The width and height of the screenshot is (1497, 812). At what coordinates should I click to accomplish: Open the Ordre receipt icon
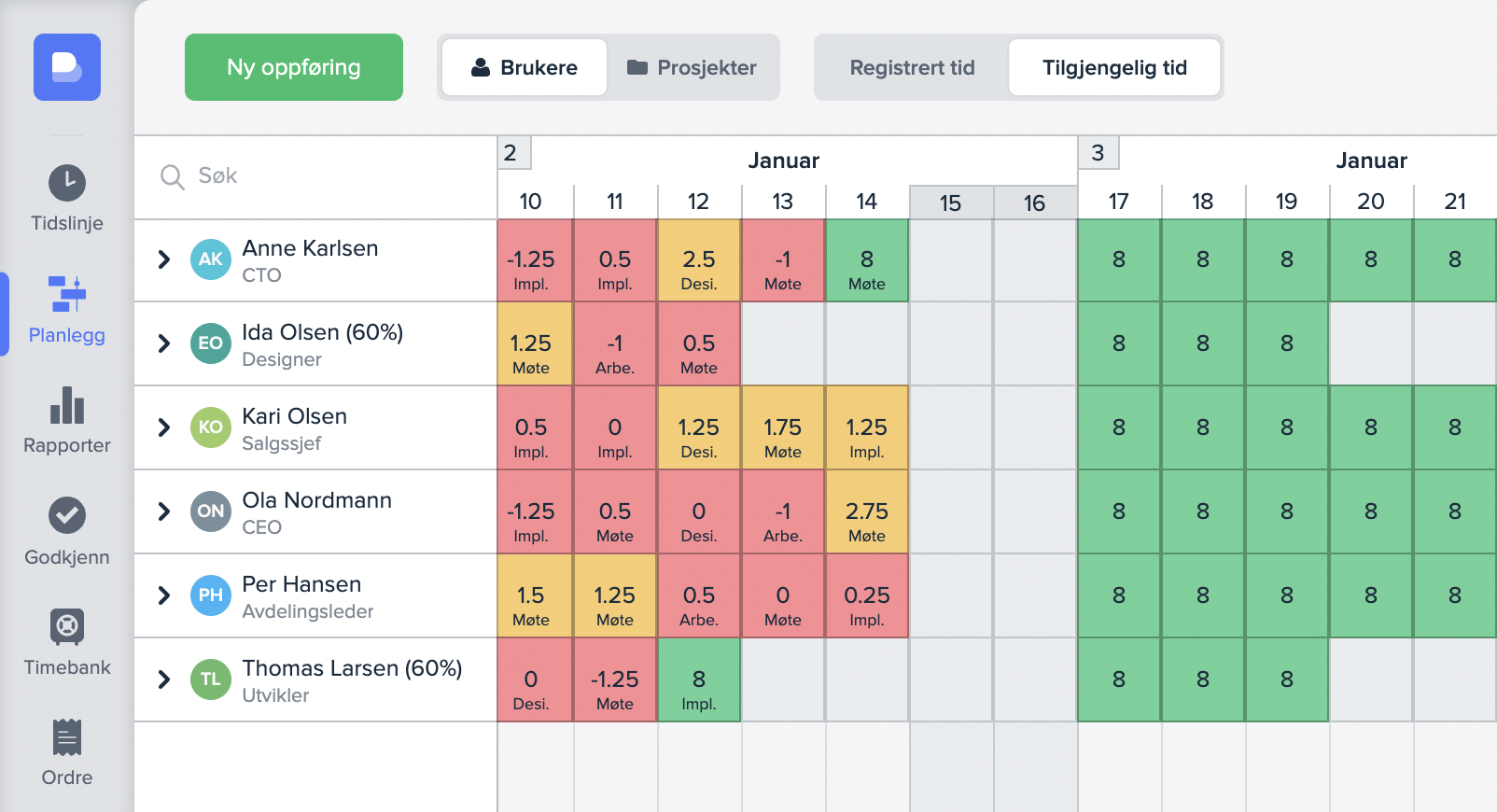tap(67, 737)
